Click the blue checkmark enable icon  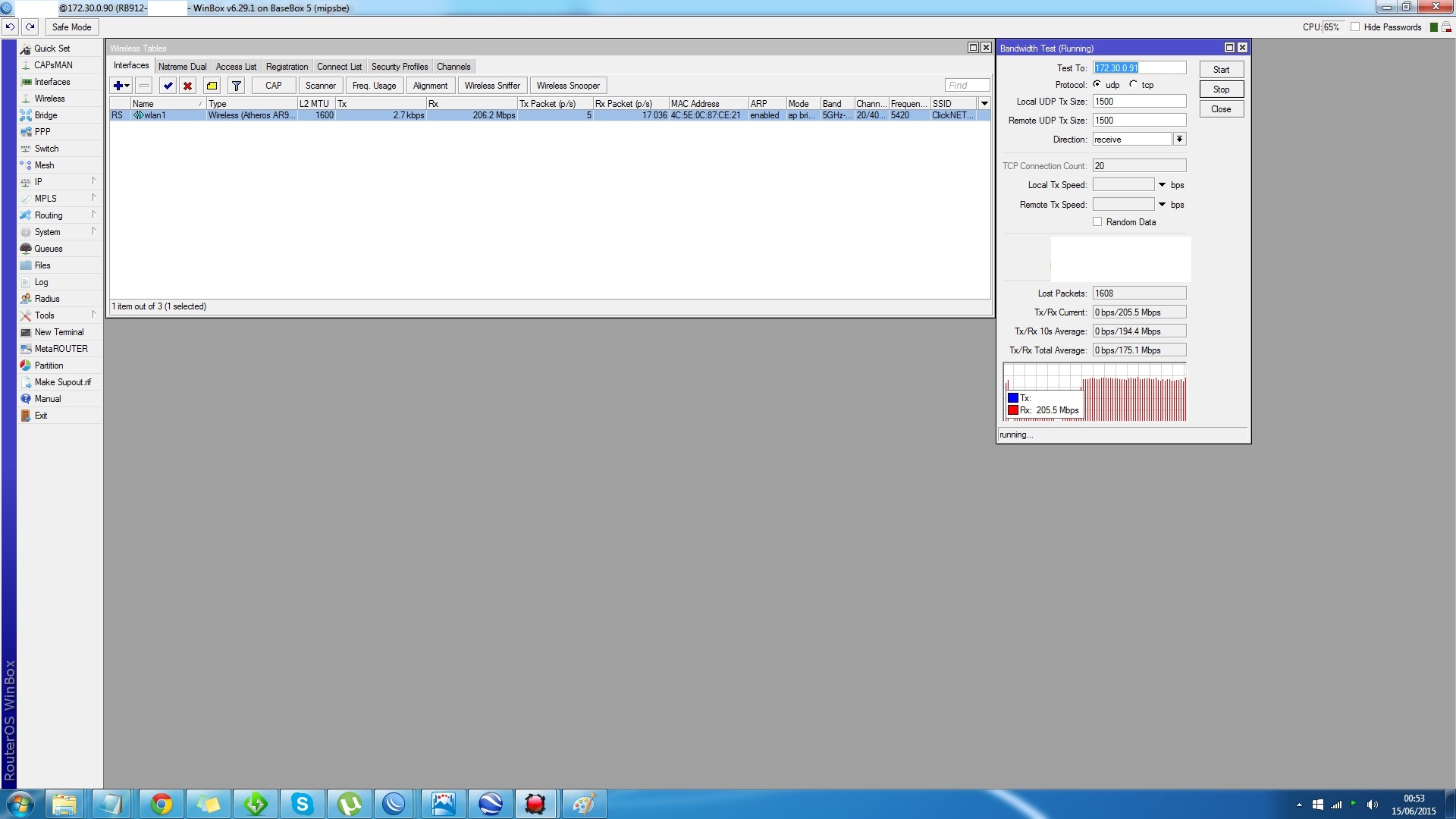pyautogui.click(x=168, y=86)
